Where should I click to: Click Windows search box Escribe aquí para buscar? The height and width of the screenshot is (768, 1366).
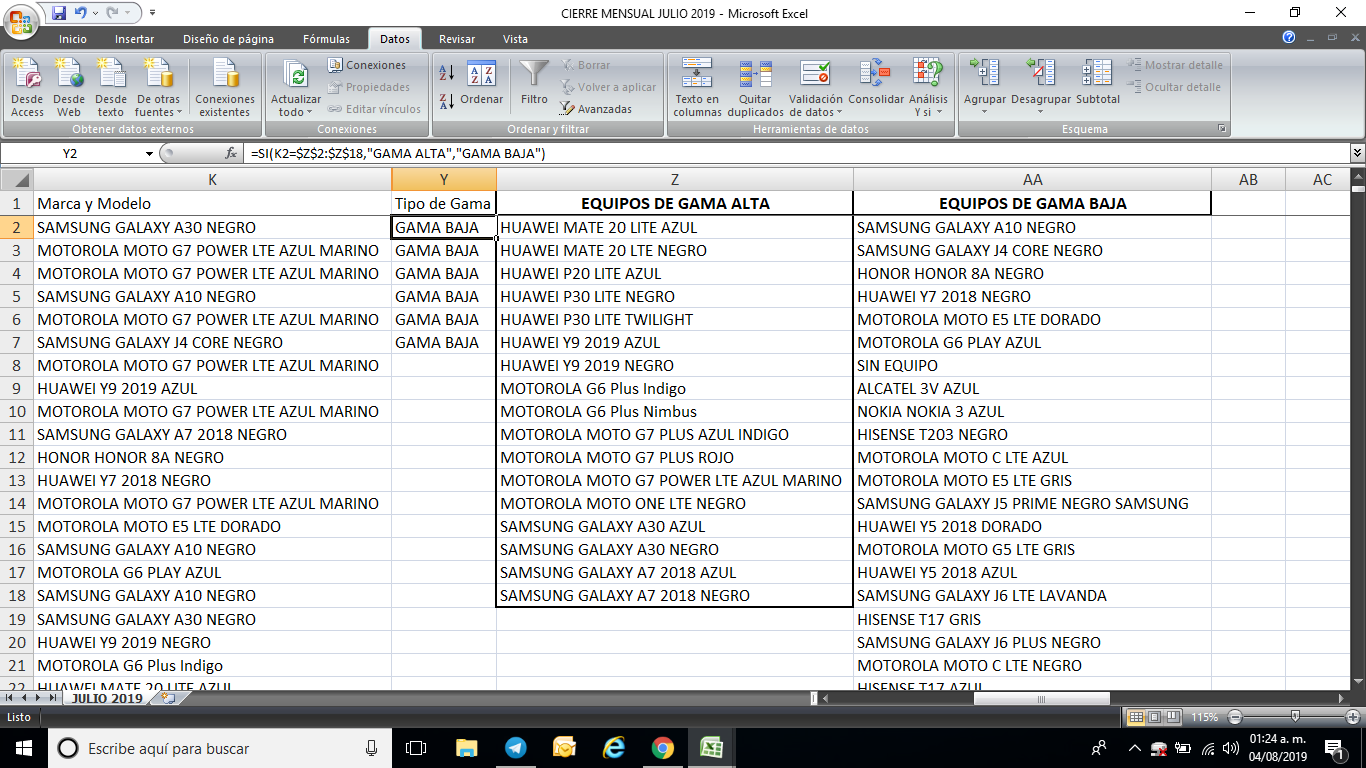pyautogui.click(x=220, y=748)
